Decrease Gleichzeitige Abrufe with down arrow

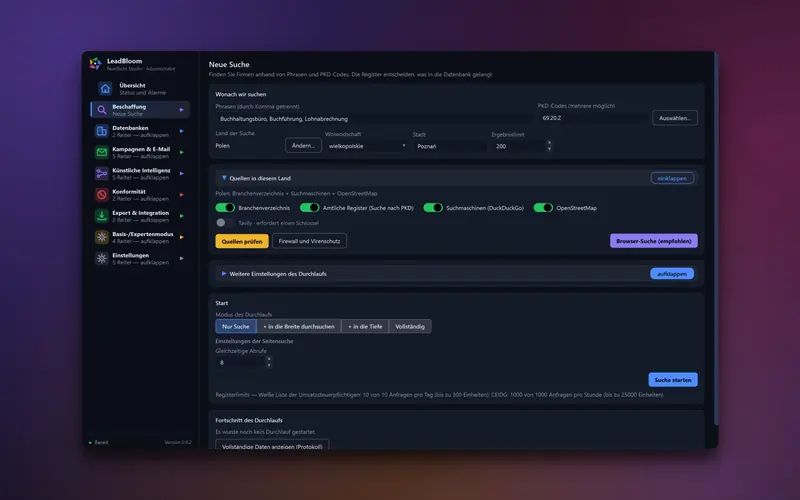click(269, 365)
